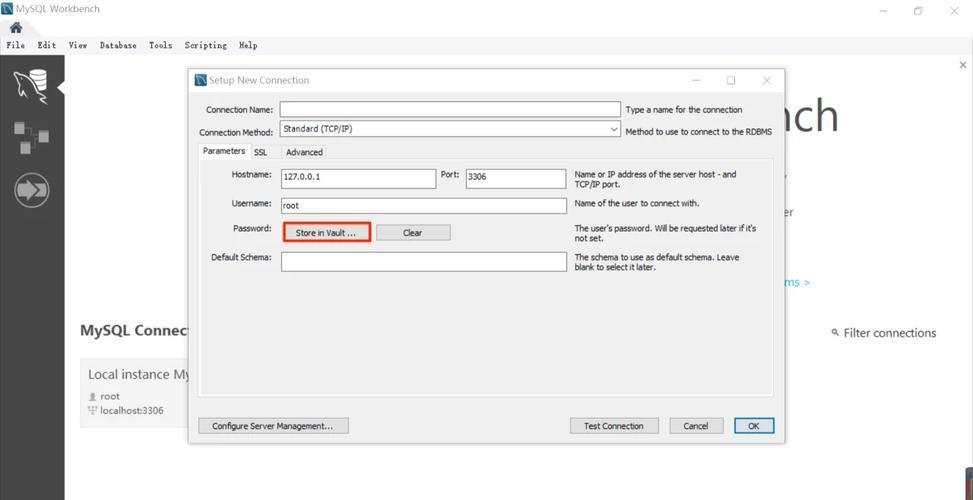Click the Hostname field

pos(359,179)
